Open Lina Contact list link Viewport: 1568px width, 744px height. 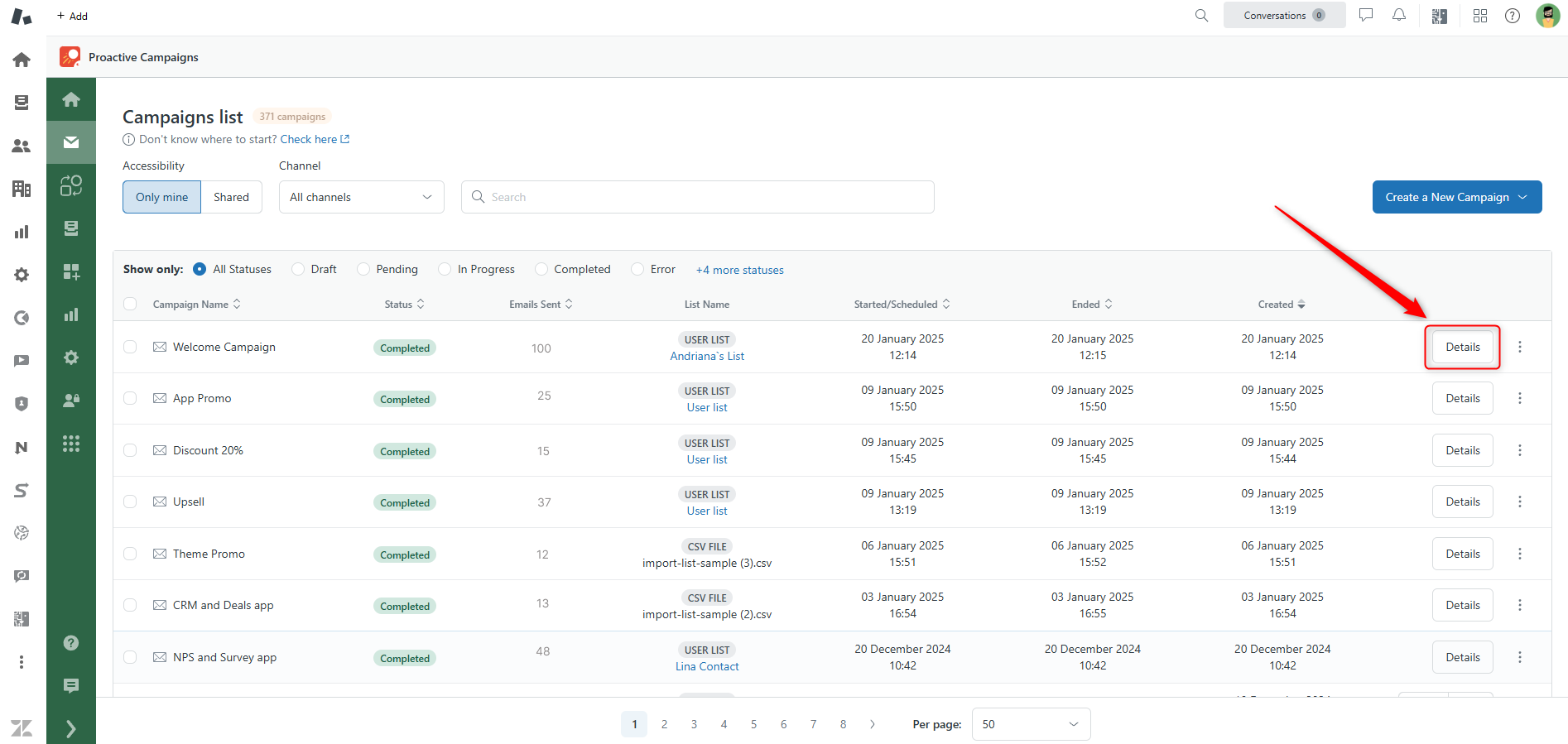(707, 666)
